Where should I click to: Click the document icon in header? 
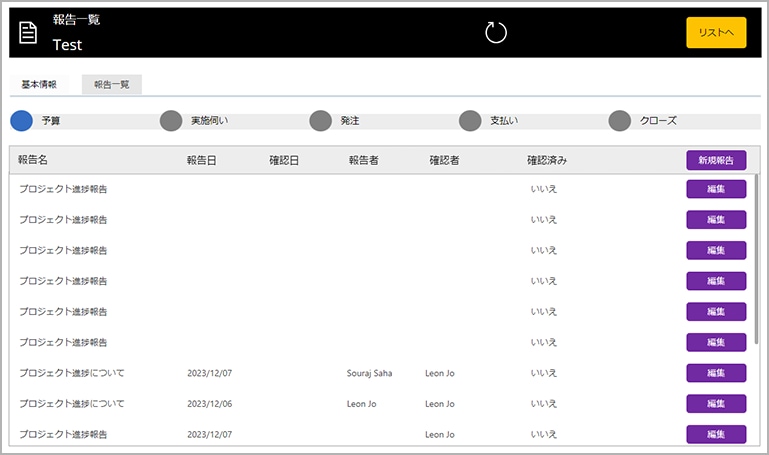pos(29,33)
